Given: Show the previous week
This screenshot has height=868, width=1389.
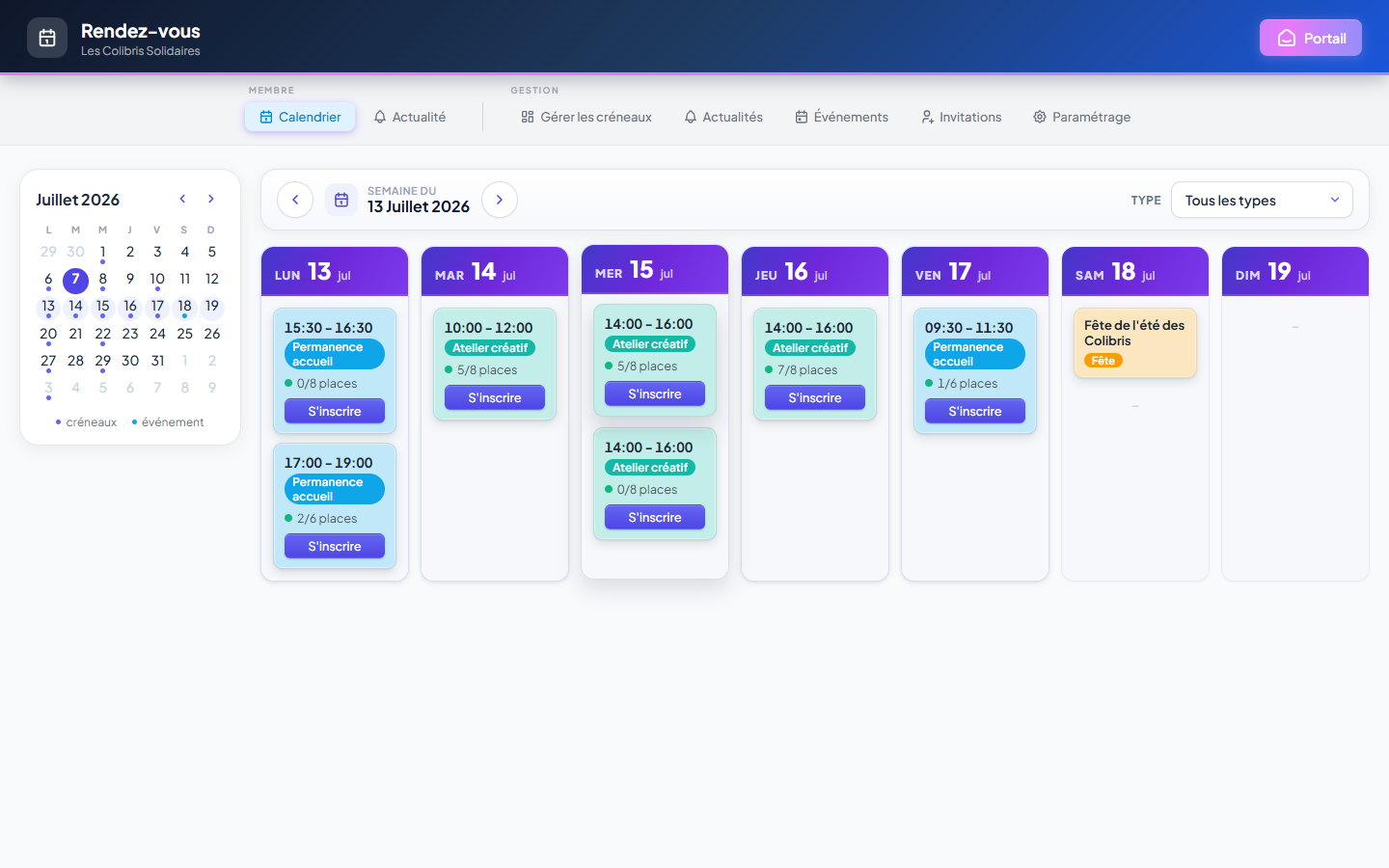Looking at the screenshot, I should pyautogui.click(x=295, y=200).
